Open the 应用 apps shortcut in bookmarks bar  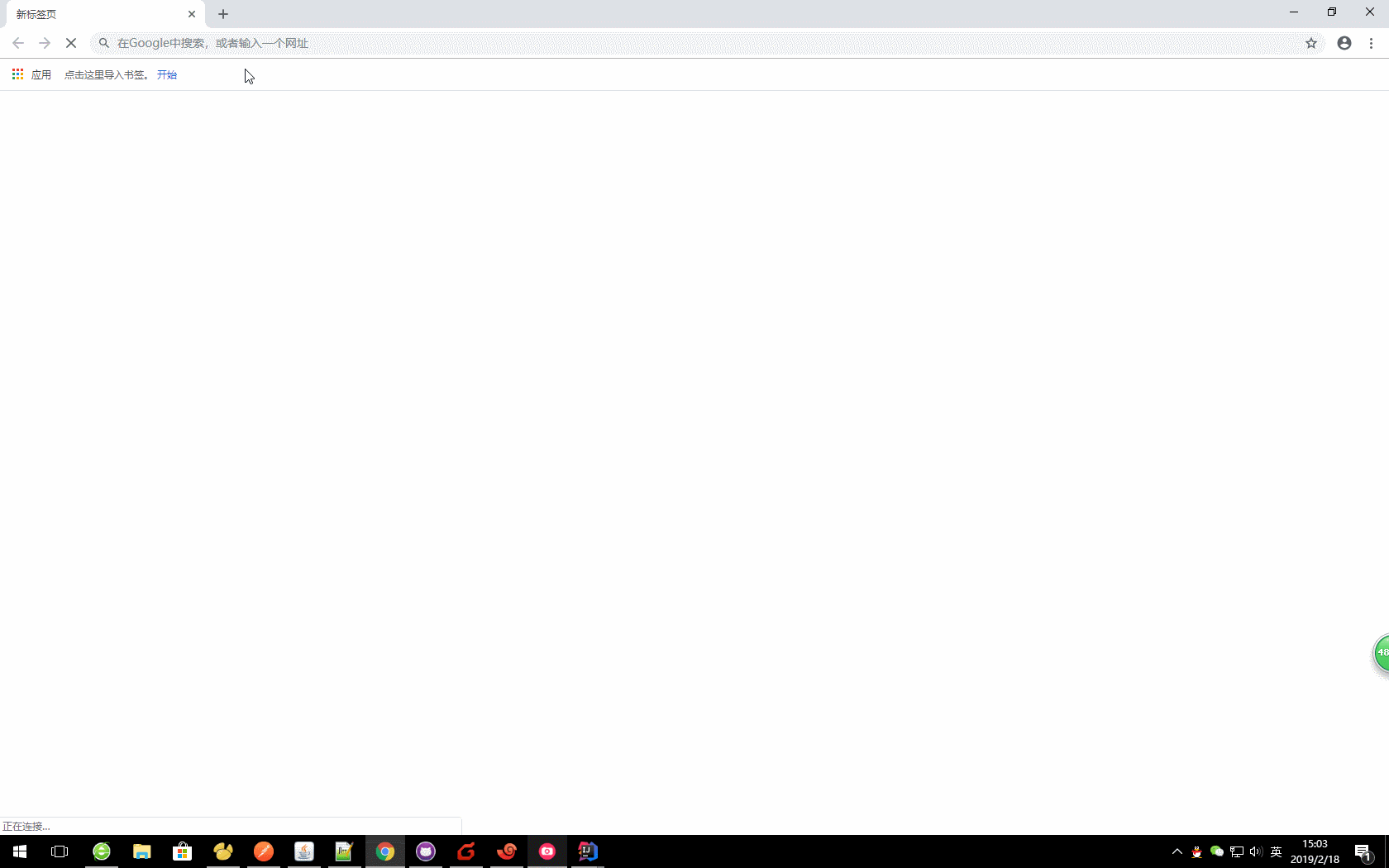[x=31, y=74]
